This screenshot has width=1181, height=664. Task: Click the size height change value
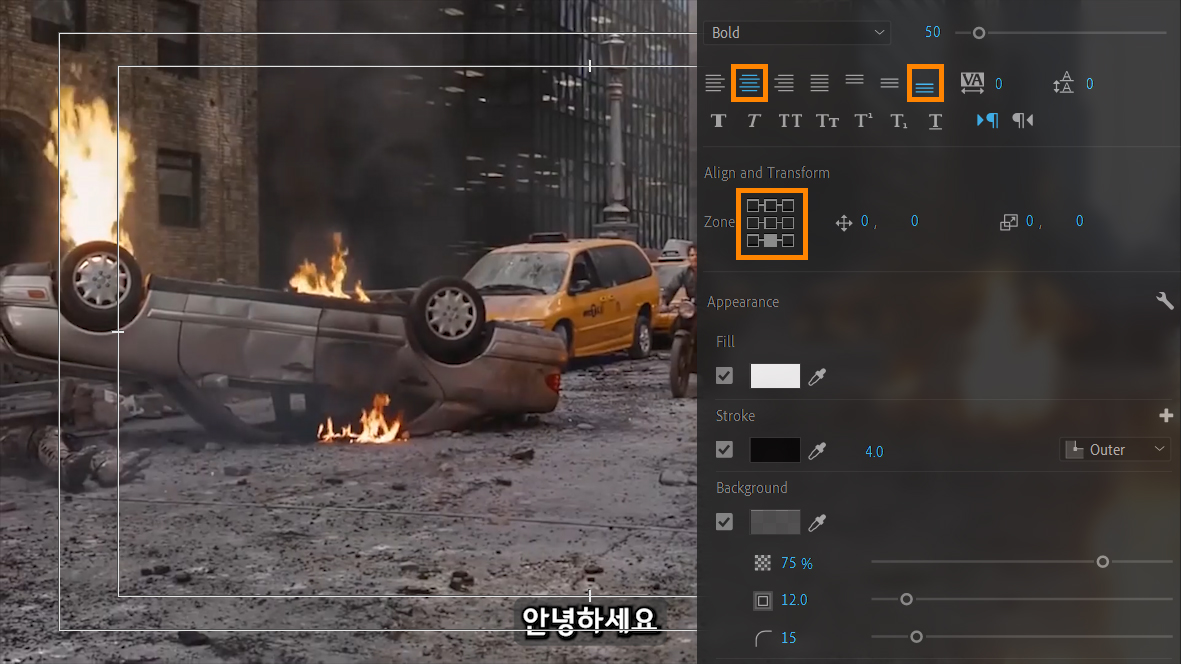tap(1079, 221)
